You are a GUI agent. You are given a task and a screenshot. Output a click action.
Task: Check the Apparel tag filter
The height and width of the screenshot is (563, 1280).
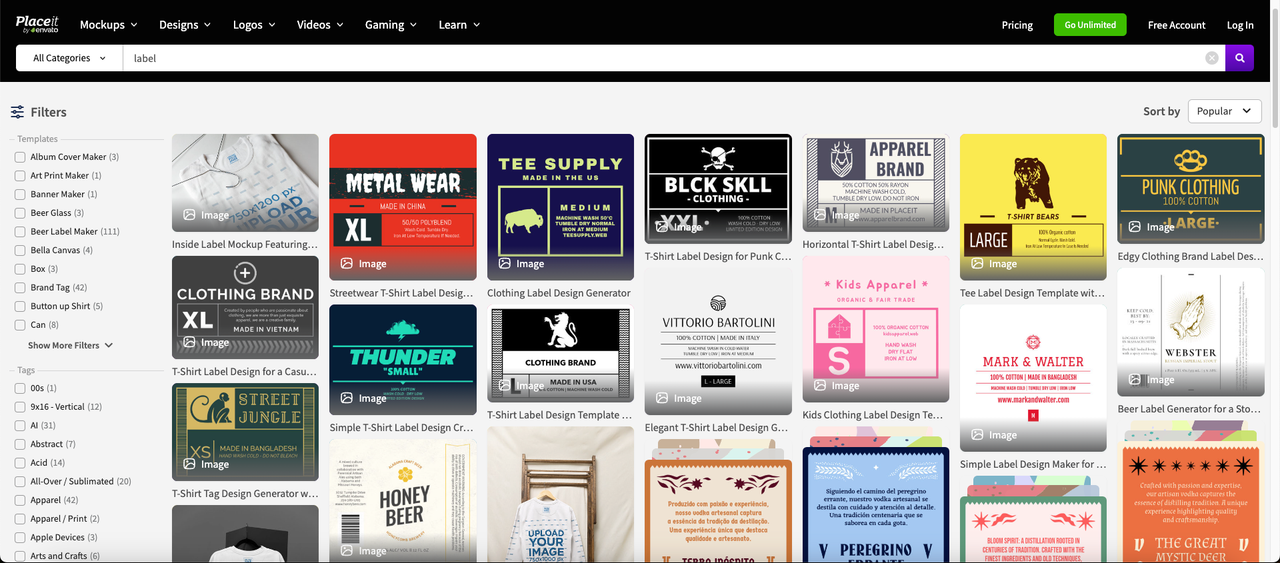tap(20, 500)
